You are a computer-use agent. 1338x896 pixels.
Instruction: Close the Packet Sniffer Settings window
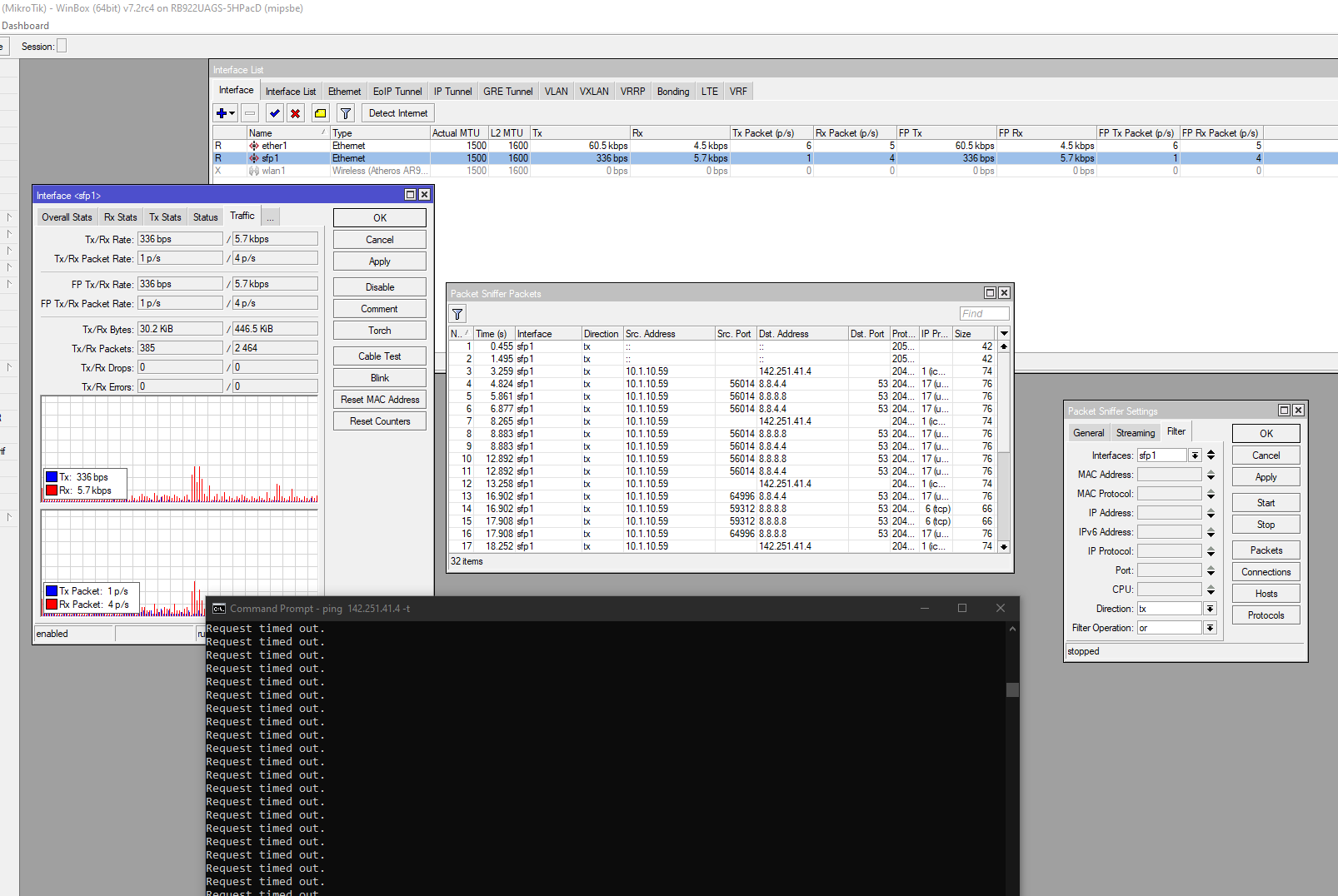(x=1298, y=411)
